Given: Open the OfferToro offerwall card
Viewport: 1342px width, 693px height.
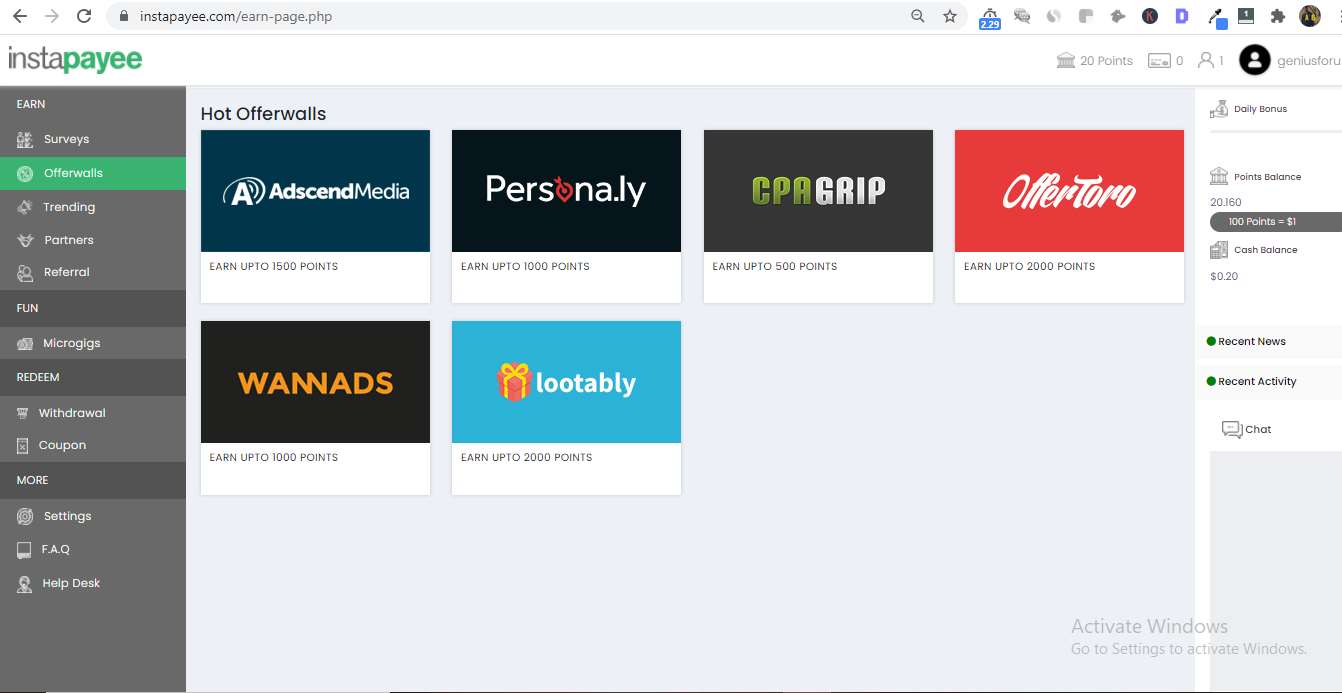Looking at the screenshot, I should click(x=1069, y=216).
